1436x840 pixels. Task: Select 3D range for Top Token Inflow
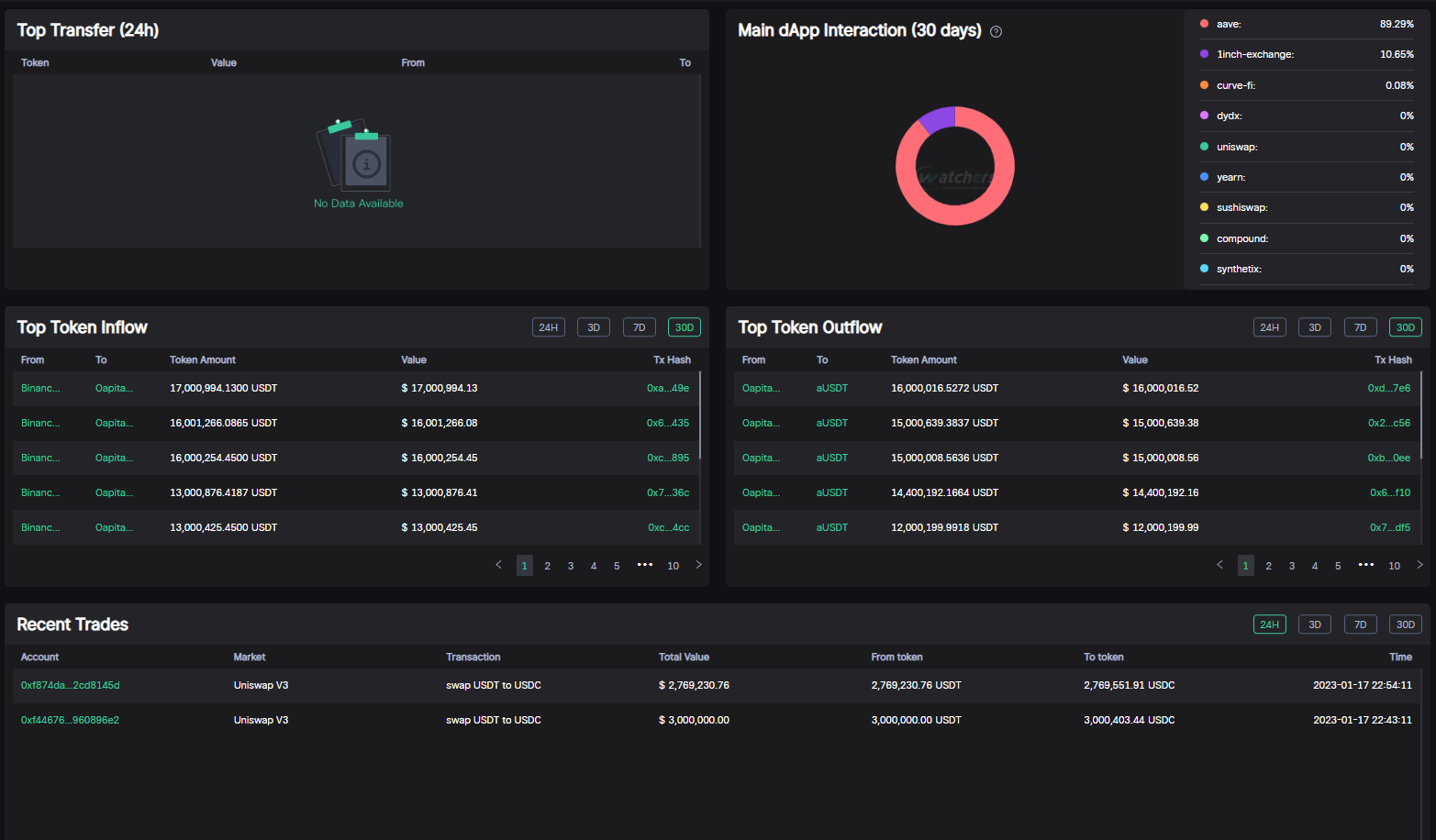(593, 327)
